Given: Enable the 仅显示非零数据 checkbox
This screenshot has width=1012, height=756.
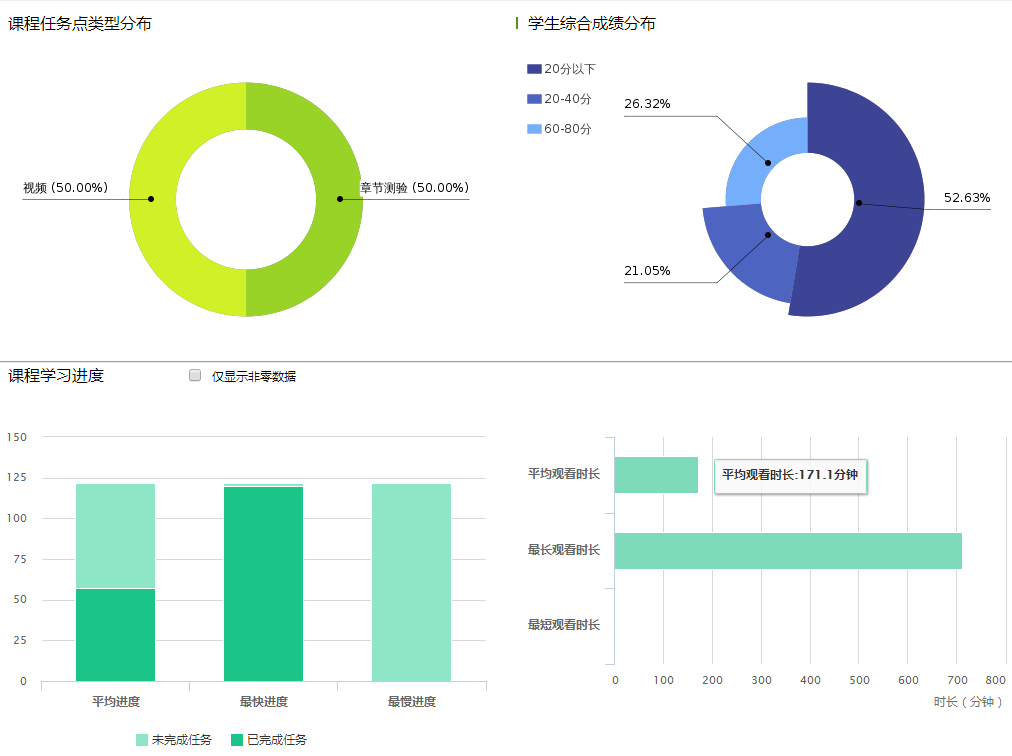Looking at the screenshot, I should click(195, 376).
